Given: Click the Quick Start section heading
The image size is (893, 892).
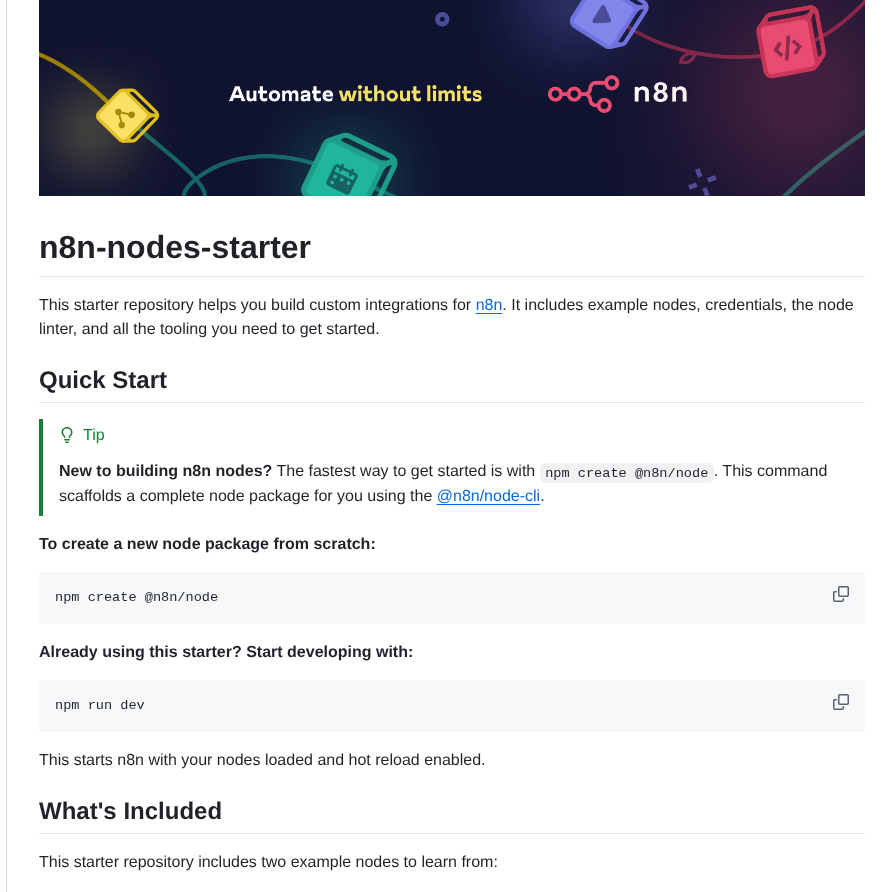Looking at the screenshot, I should (103, 380).
